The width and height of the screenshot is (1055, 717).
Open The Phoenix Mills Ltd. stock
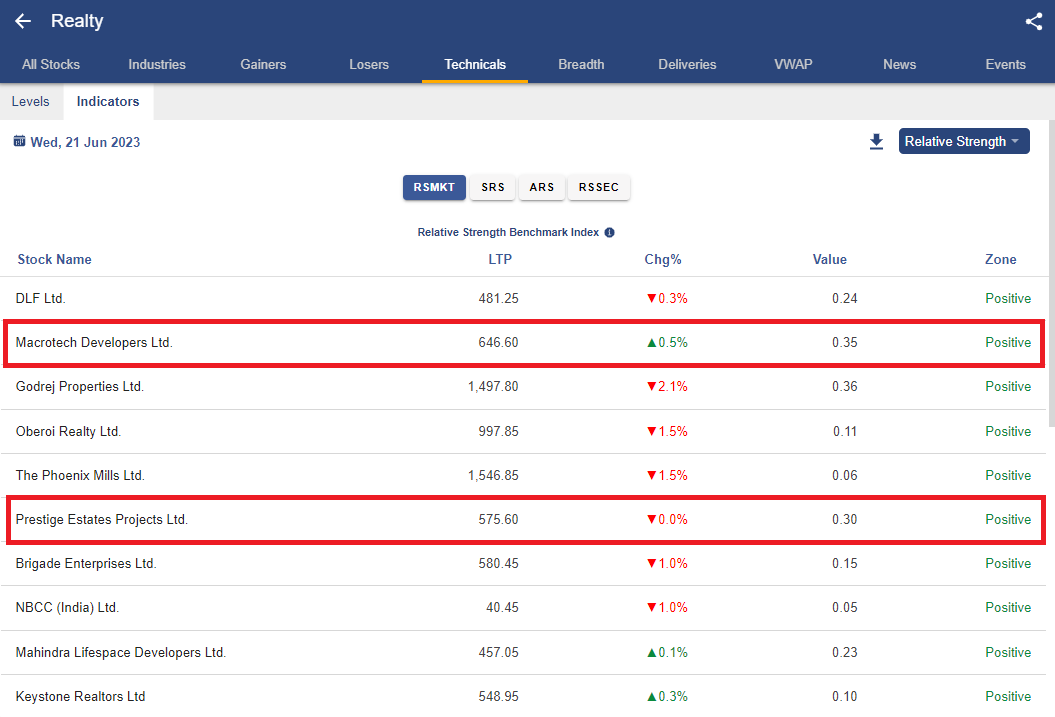click(x=80, y=476)
